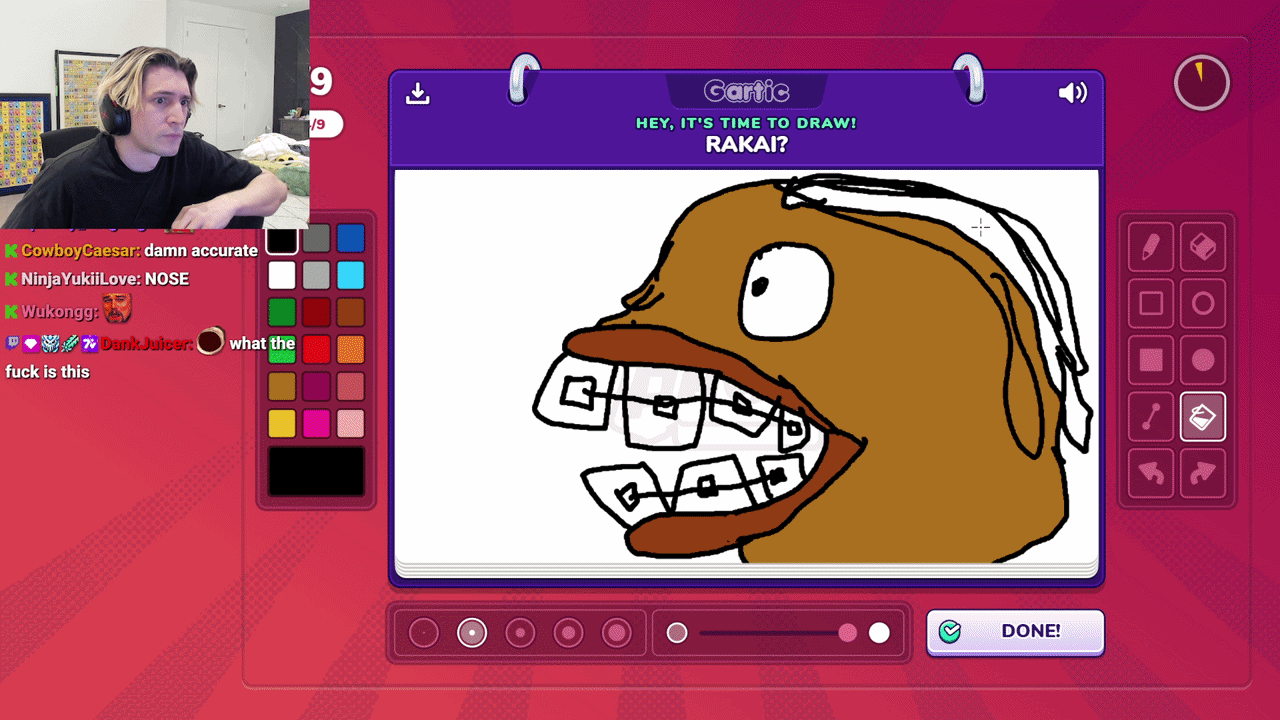Screen dimensions: 1280x720
Task: Select the brown color swatch
Action: pos(350,312)
